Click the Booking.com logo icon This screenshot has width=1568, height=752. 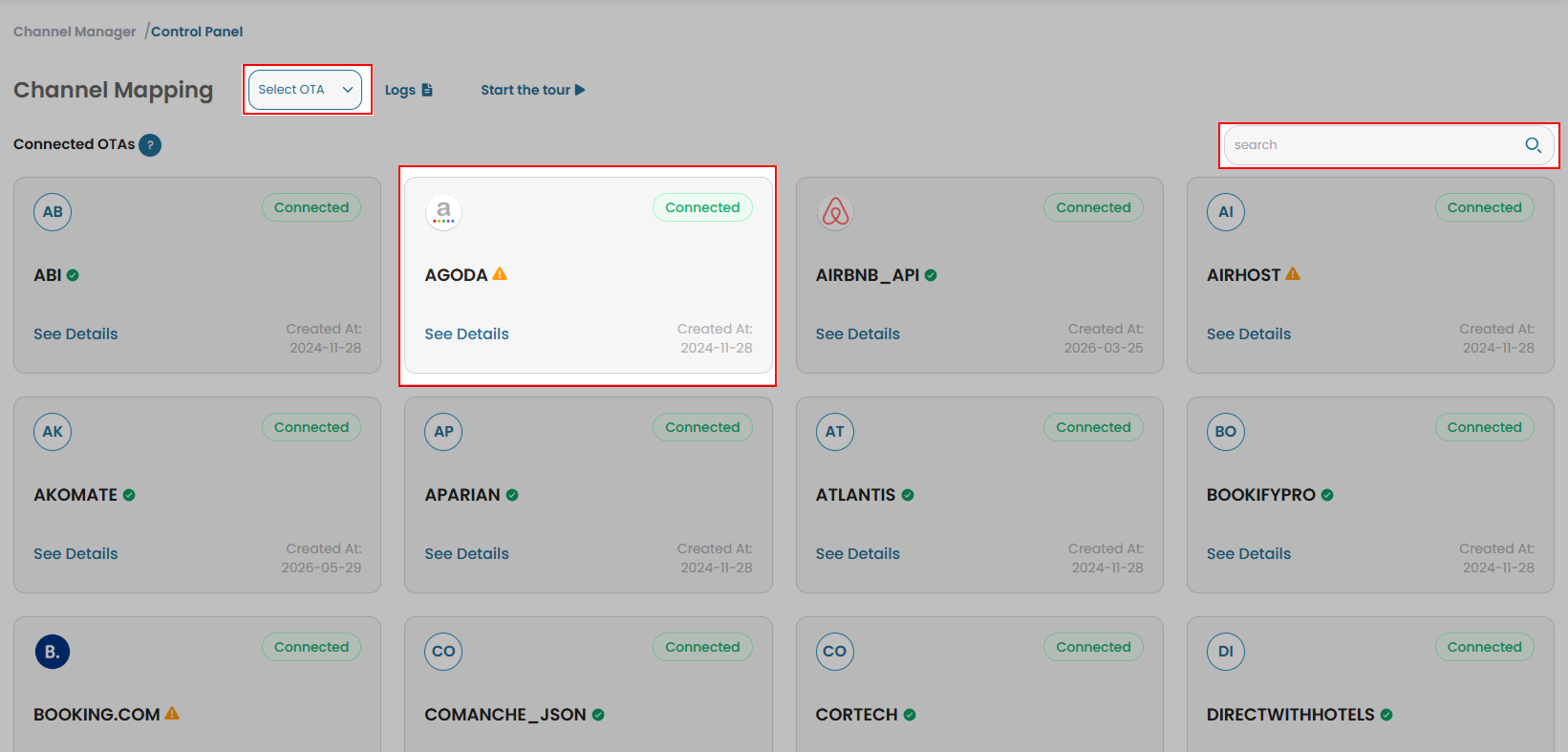click(53, 652)
